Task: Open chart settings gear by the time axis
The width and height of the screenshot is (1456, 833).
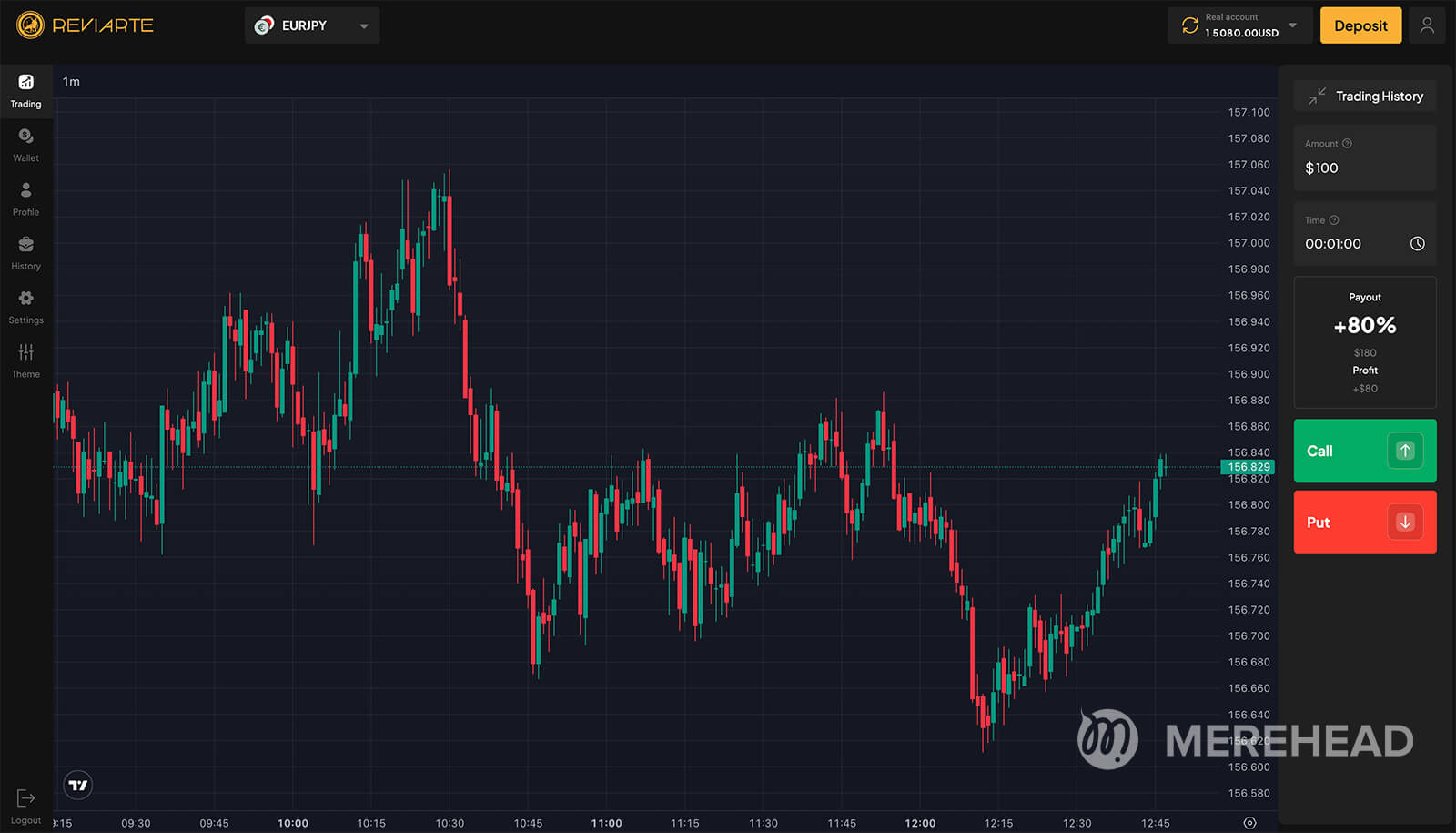Action: coord(1249,823)
